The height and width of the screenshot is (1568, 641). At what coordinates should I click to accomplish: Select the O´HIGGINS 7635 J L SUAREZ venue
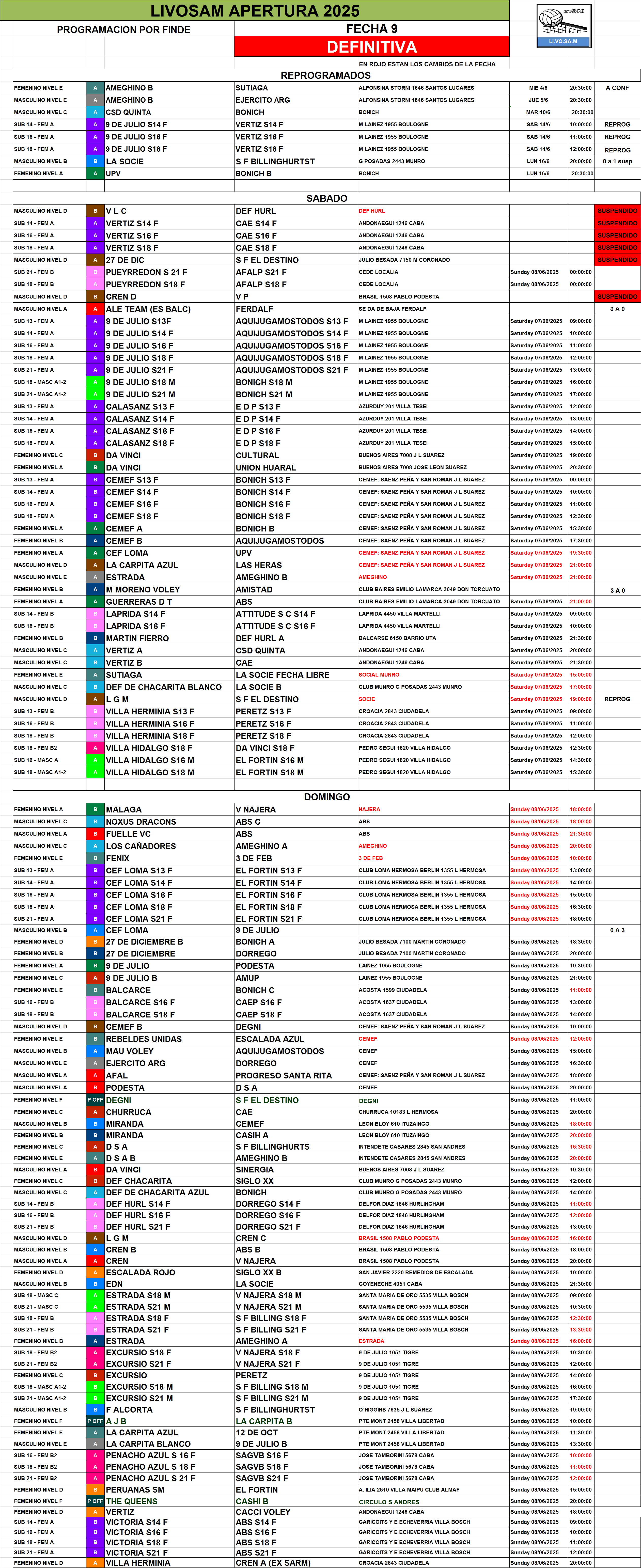[433, 1410]
